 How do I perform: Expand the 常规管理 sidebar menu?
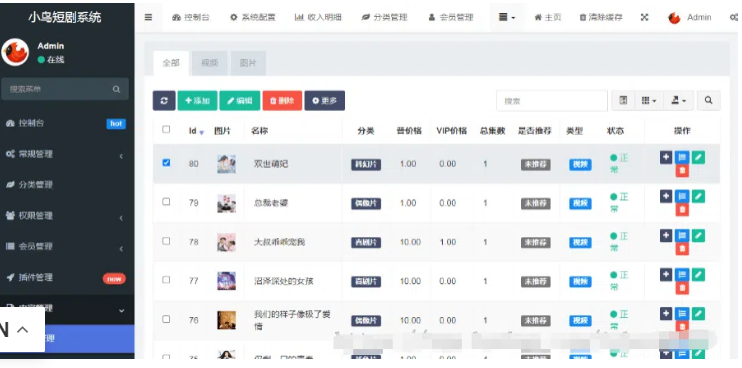[x=67, y=154]
